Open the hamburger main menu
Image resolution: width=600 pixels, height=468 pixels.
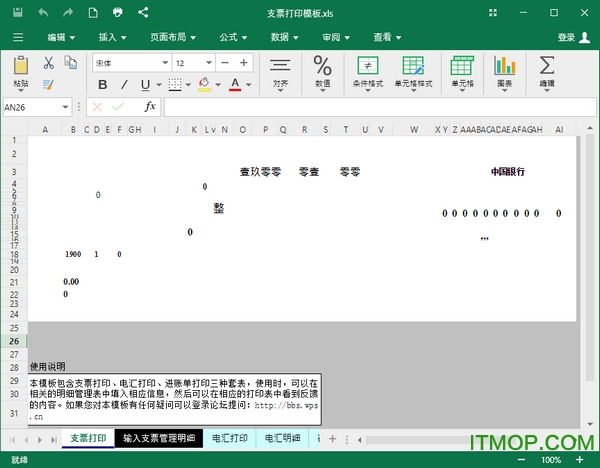[x=18, y=37]
